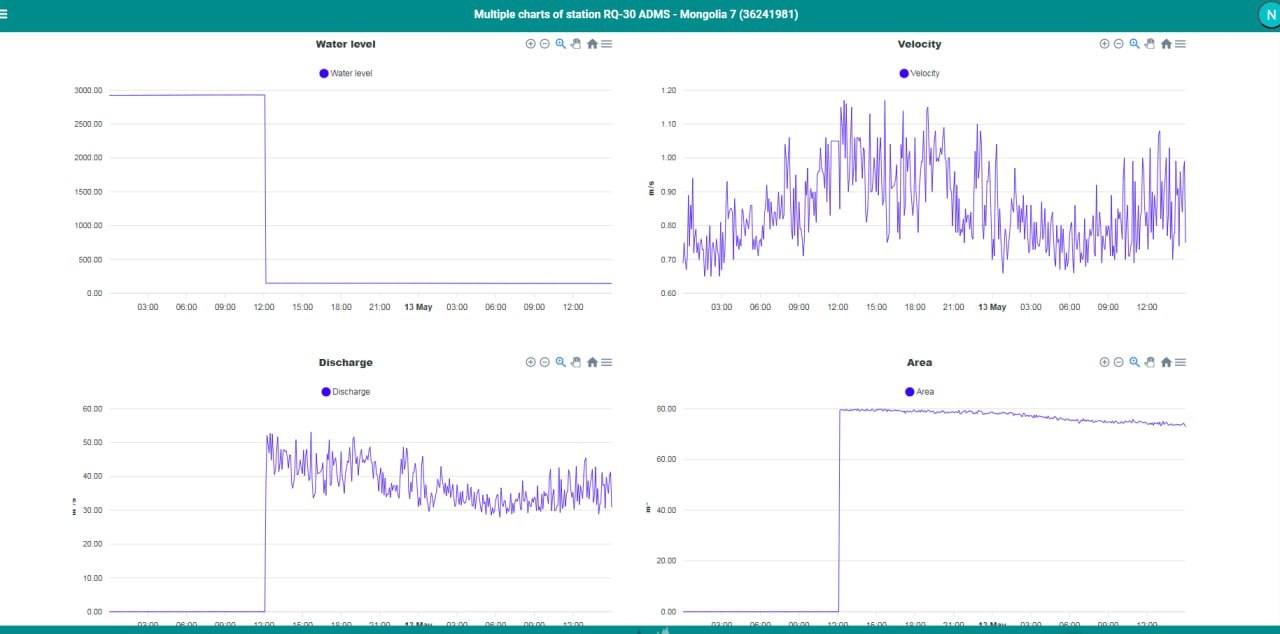
Task: Select the magnifier zoom tool on Velocity chart
Action: coord(1135,44)
